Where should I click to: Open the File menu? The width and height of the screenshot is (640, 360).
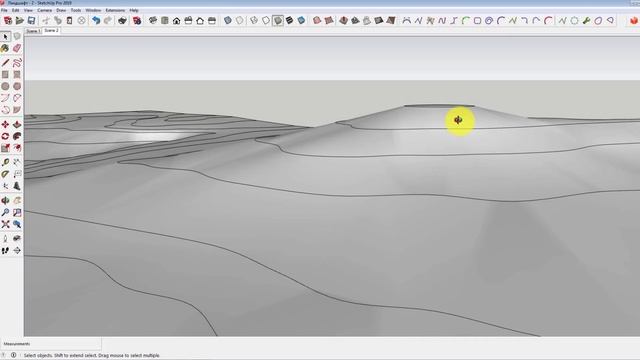point(4,10)
